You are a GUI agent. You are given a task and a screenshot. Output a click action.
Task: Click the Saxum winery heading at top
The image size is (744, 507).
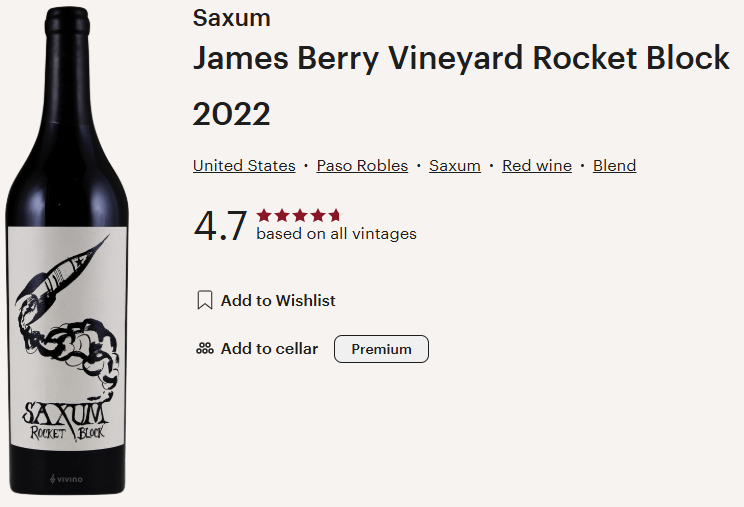(x=232, y=18)
